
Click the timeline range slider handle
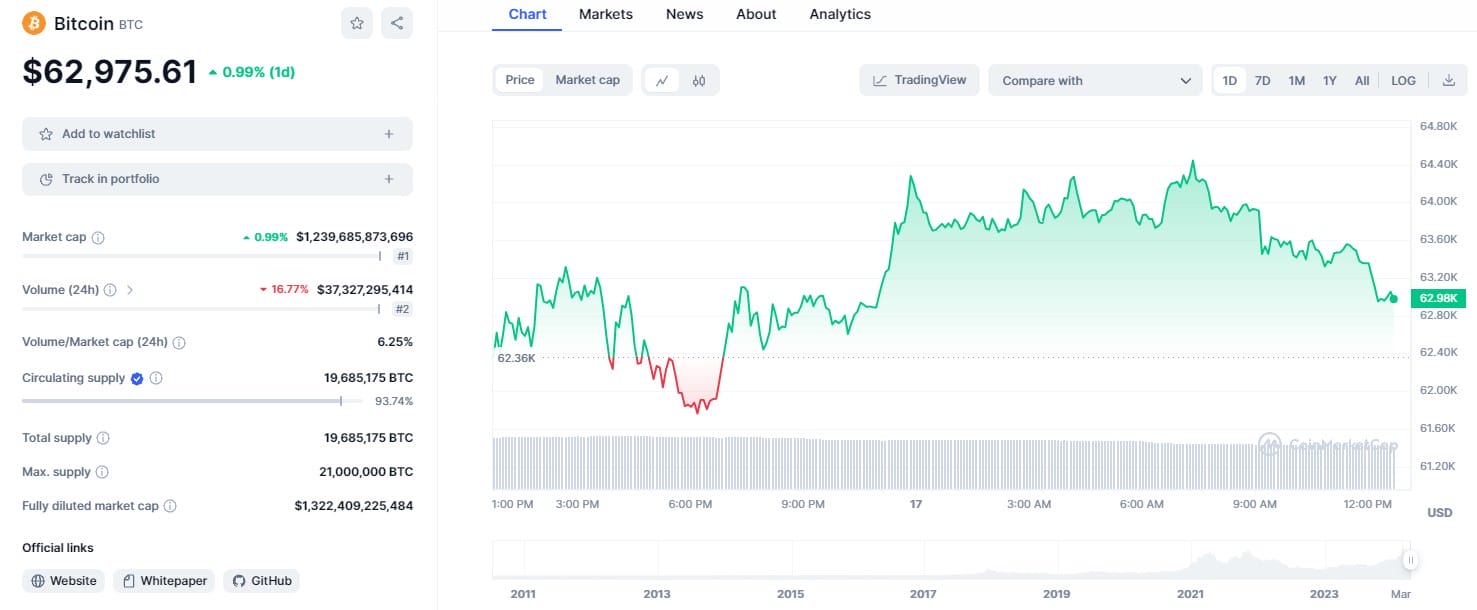pyautogui.click(x=1410, y=560)
